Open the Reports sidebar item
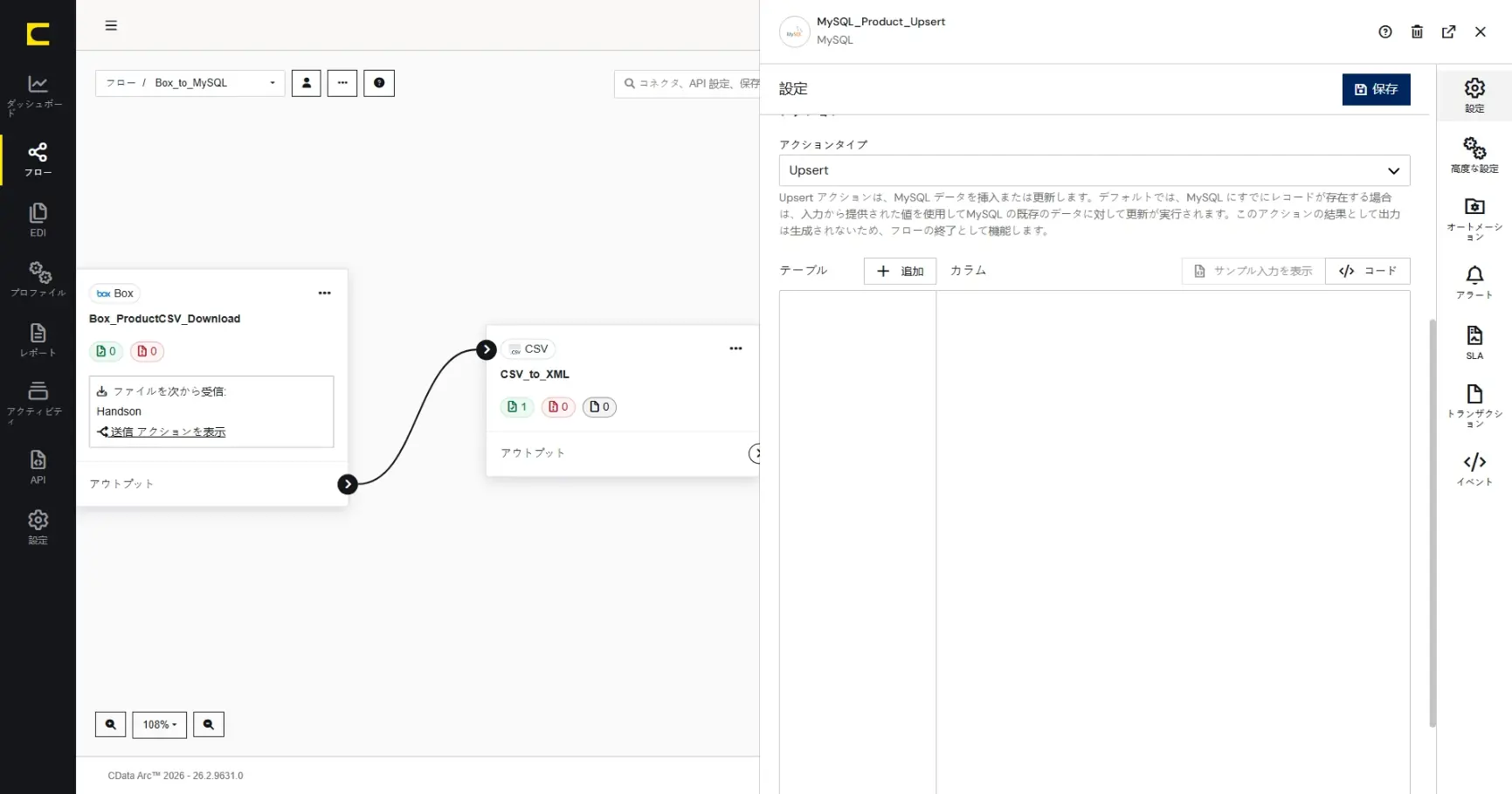Viewport: 1512px width, 794px height. tap(38, 340)
